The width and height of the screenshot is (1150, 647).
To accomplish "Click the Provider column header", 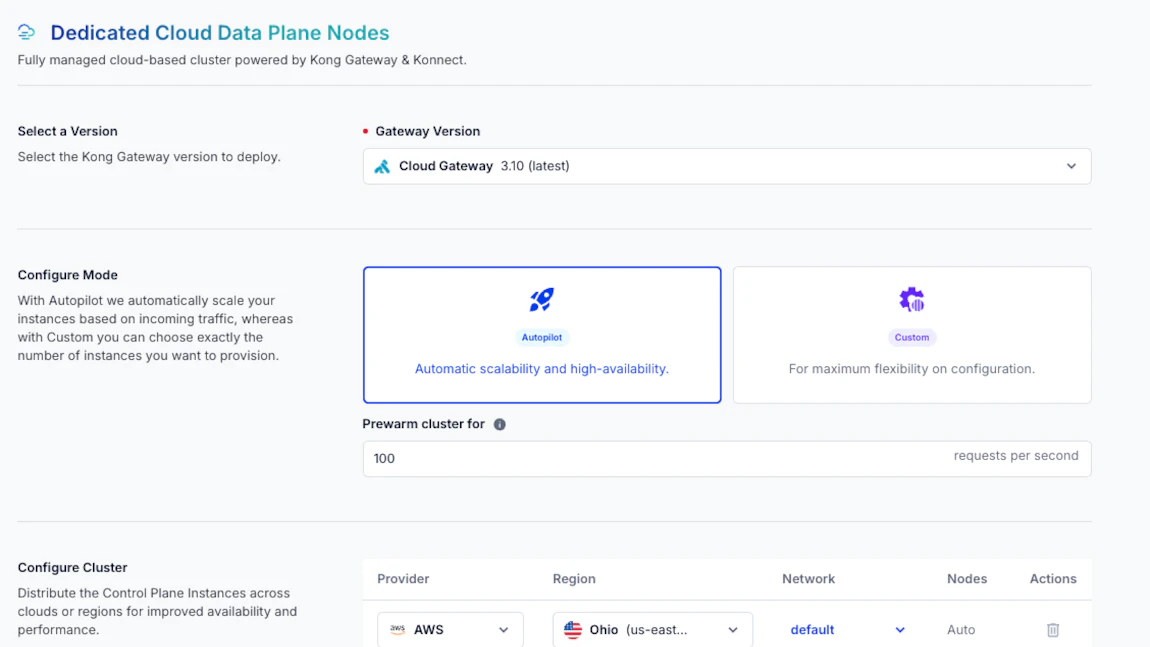I will (403, 579).
